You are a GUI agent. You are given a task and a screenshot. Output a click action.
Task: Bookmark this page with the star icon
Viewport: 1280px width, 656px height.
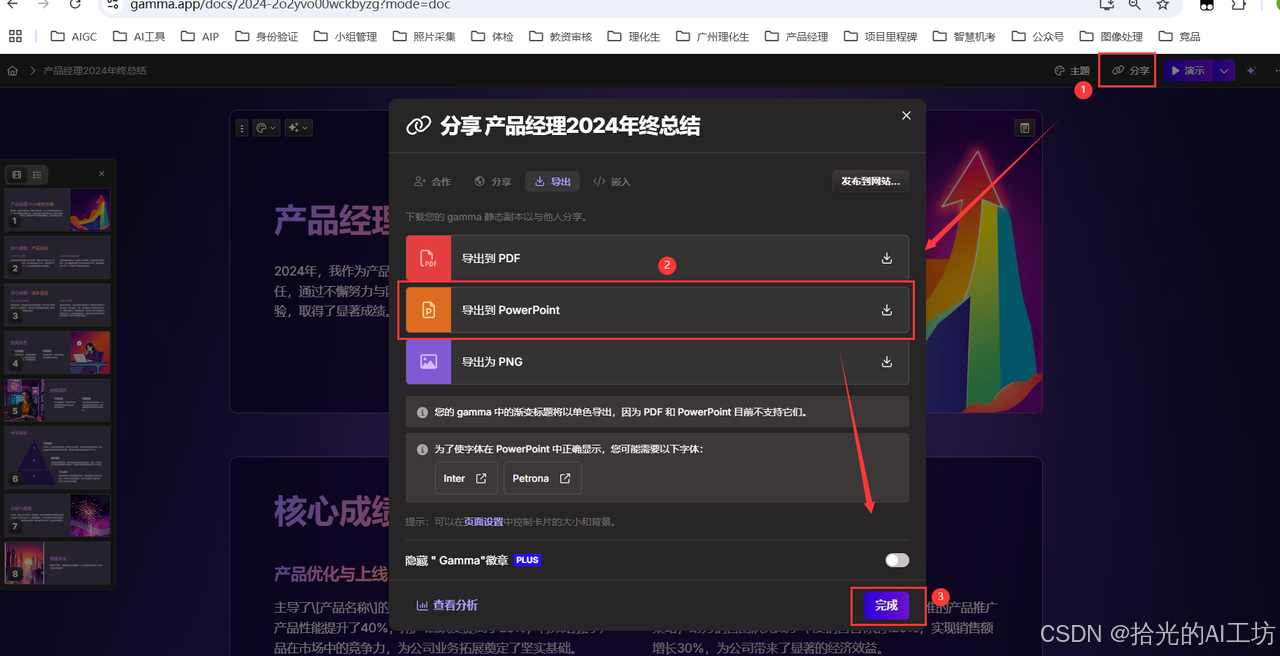click(x=1163, y=5)
